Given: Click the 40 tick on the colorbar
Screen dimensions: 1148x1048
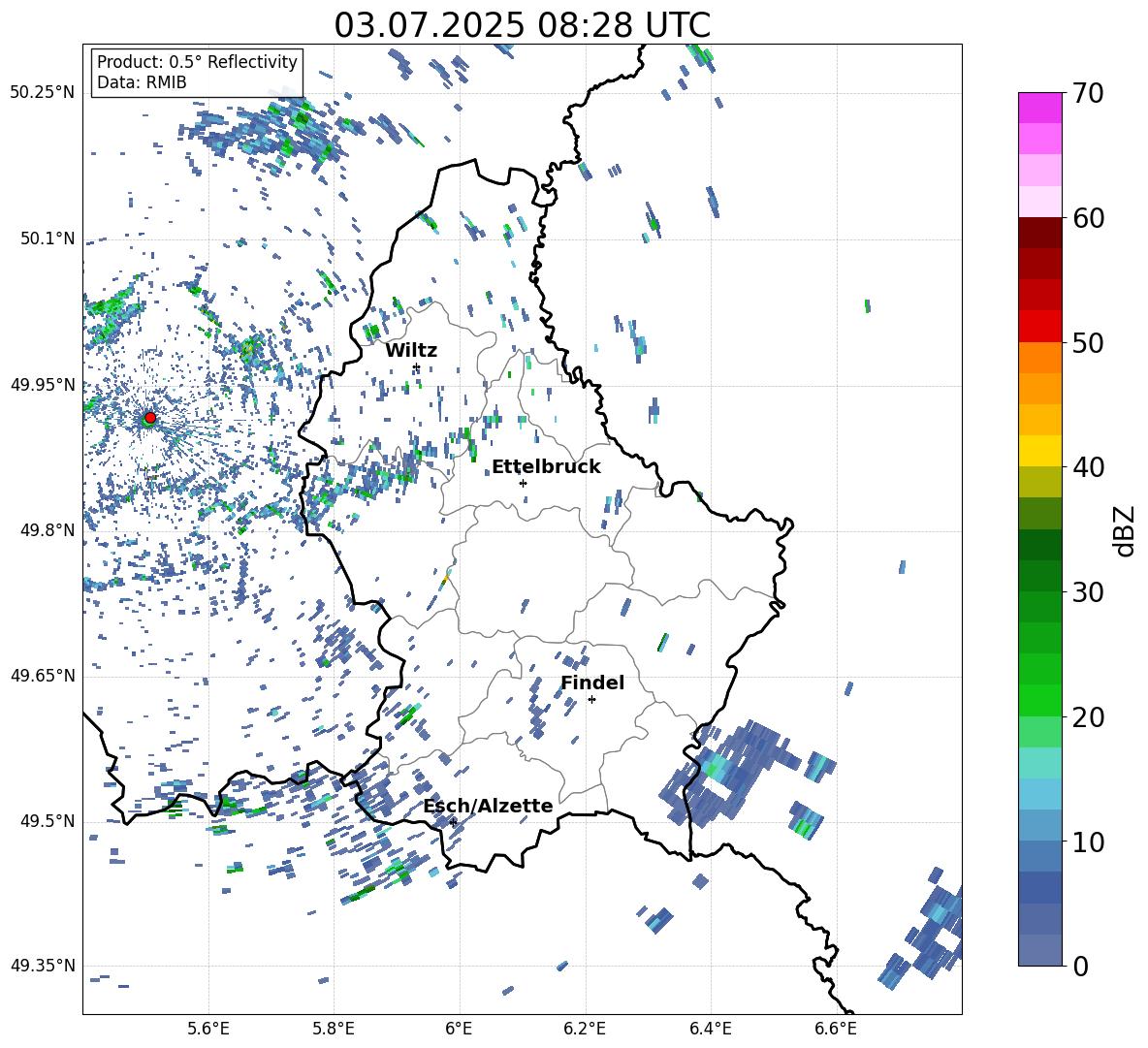Looking at the screenshot, I should 1088,467.
